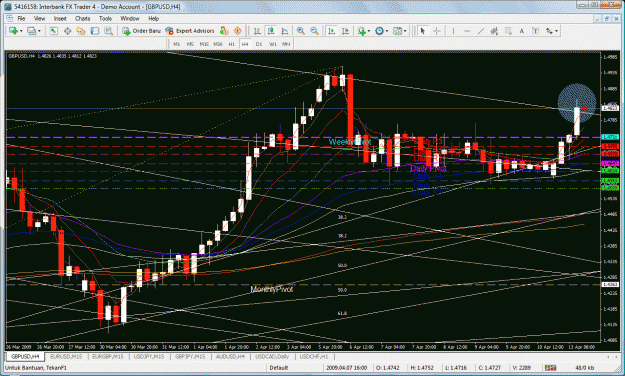The image size is (625, 376).
Task: Click the icon right of Expert Advisors
Action: tap(224, 31)
